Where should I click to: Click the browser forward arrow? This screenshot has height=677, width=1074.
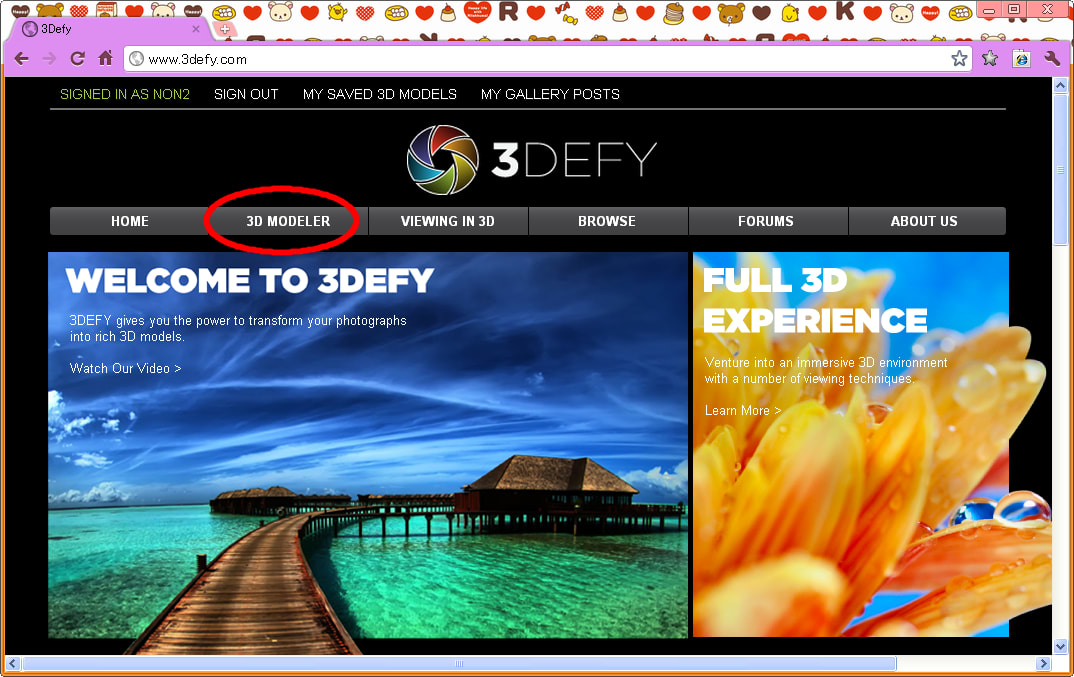click(49, 59)
